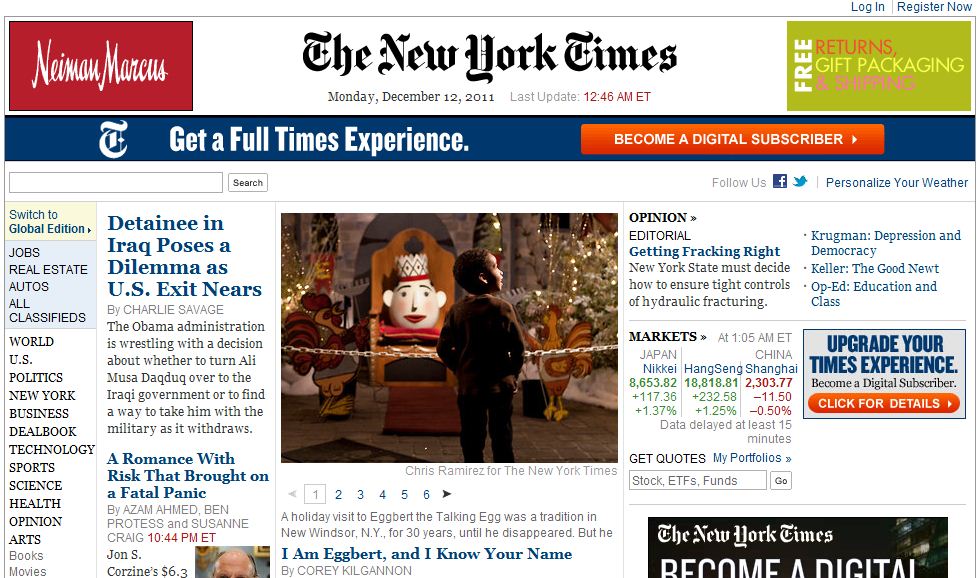980x578 pixels.
Task: Open Krugman: Depression and Democracy article
Action: tap(886, 243)
